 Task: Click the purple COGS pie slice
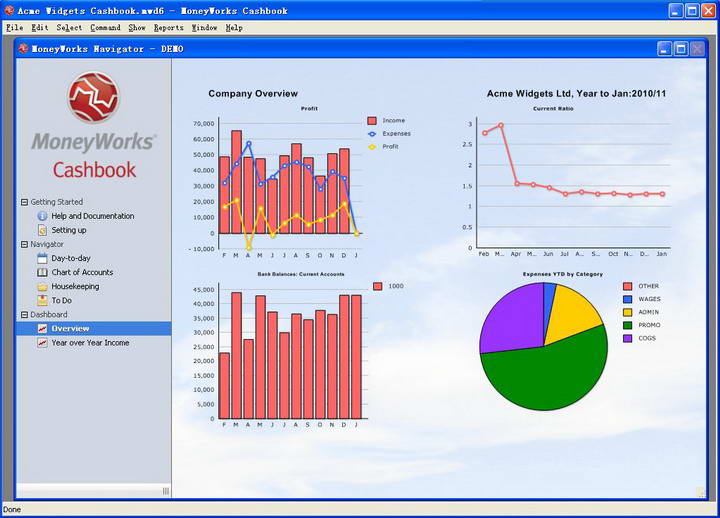click(x=512, y=319)
